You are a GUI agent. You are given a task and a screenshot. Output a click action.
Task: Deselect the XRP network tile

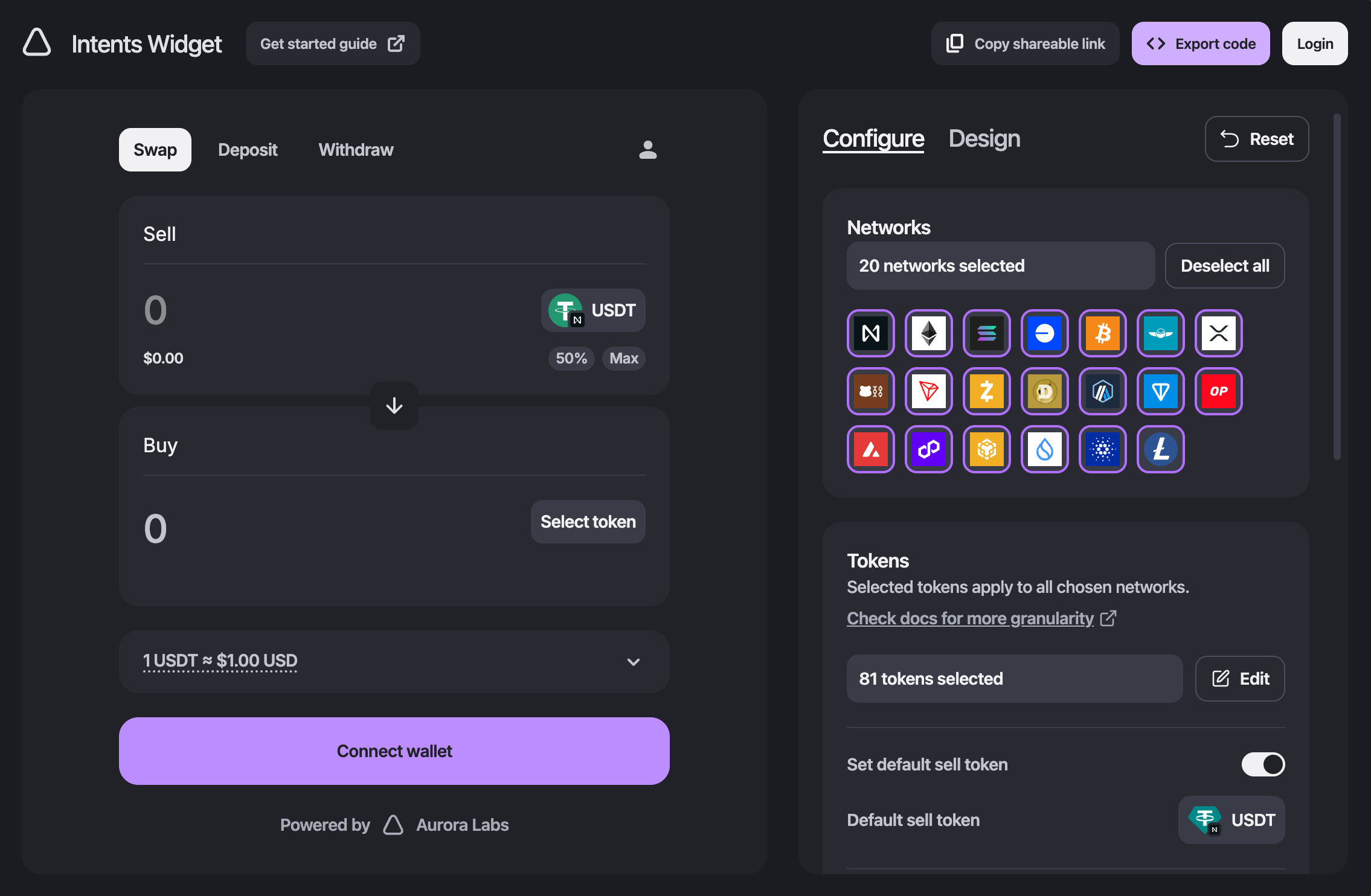coord(1219,333)
